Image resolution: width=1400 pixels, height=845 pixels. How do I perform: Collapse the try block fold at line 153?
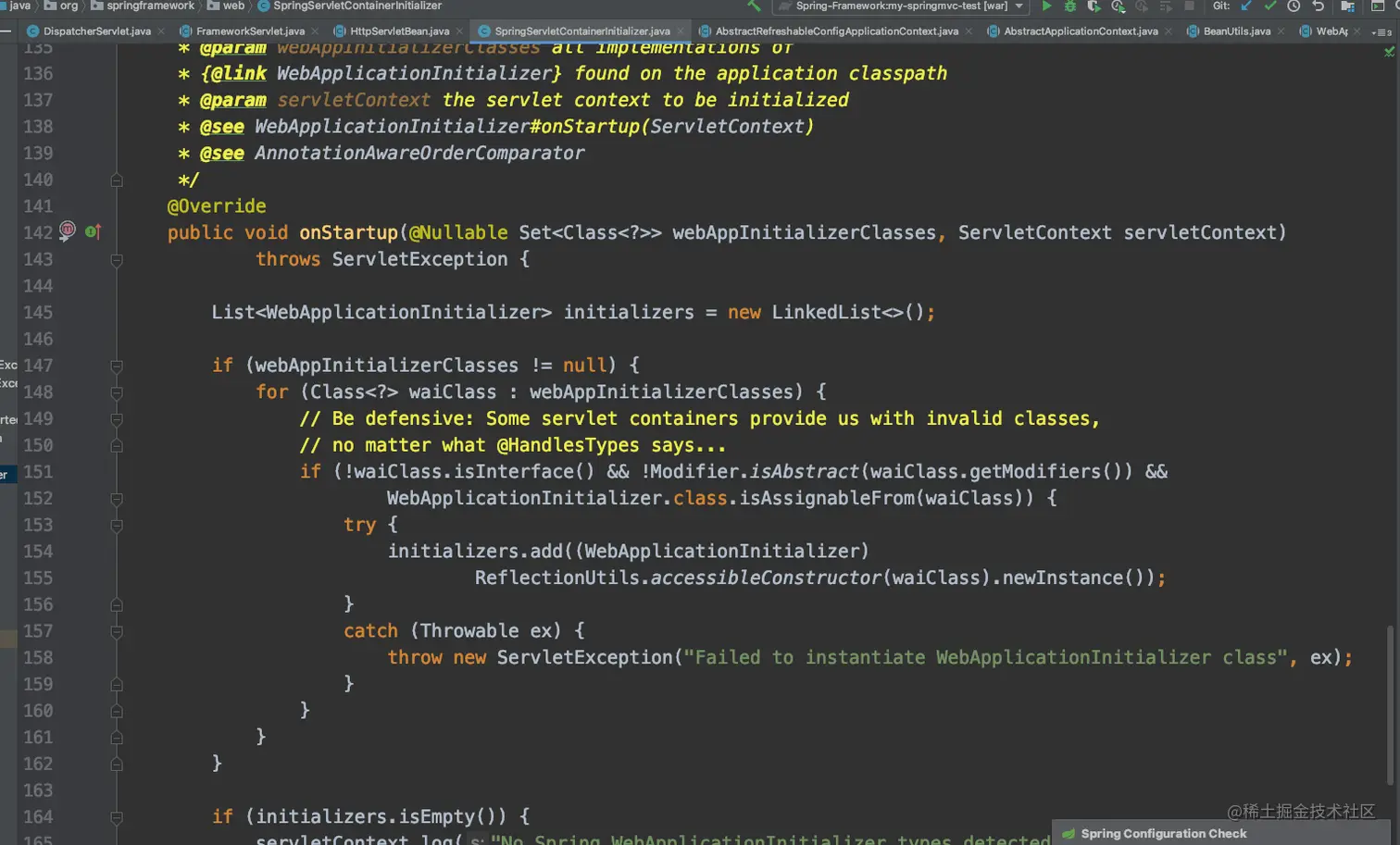pos(117,526)
